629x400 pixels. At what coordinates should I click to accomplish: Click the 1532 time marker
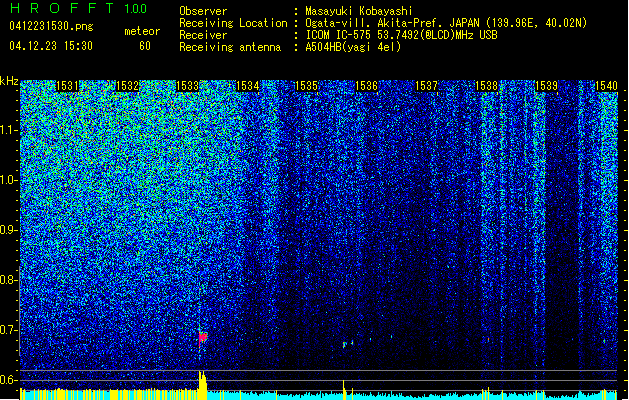coord(127,86)
